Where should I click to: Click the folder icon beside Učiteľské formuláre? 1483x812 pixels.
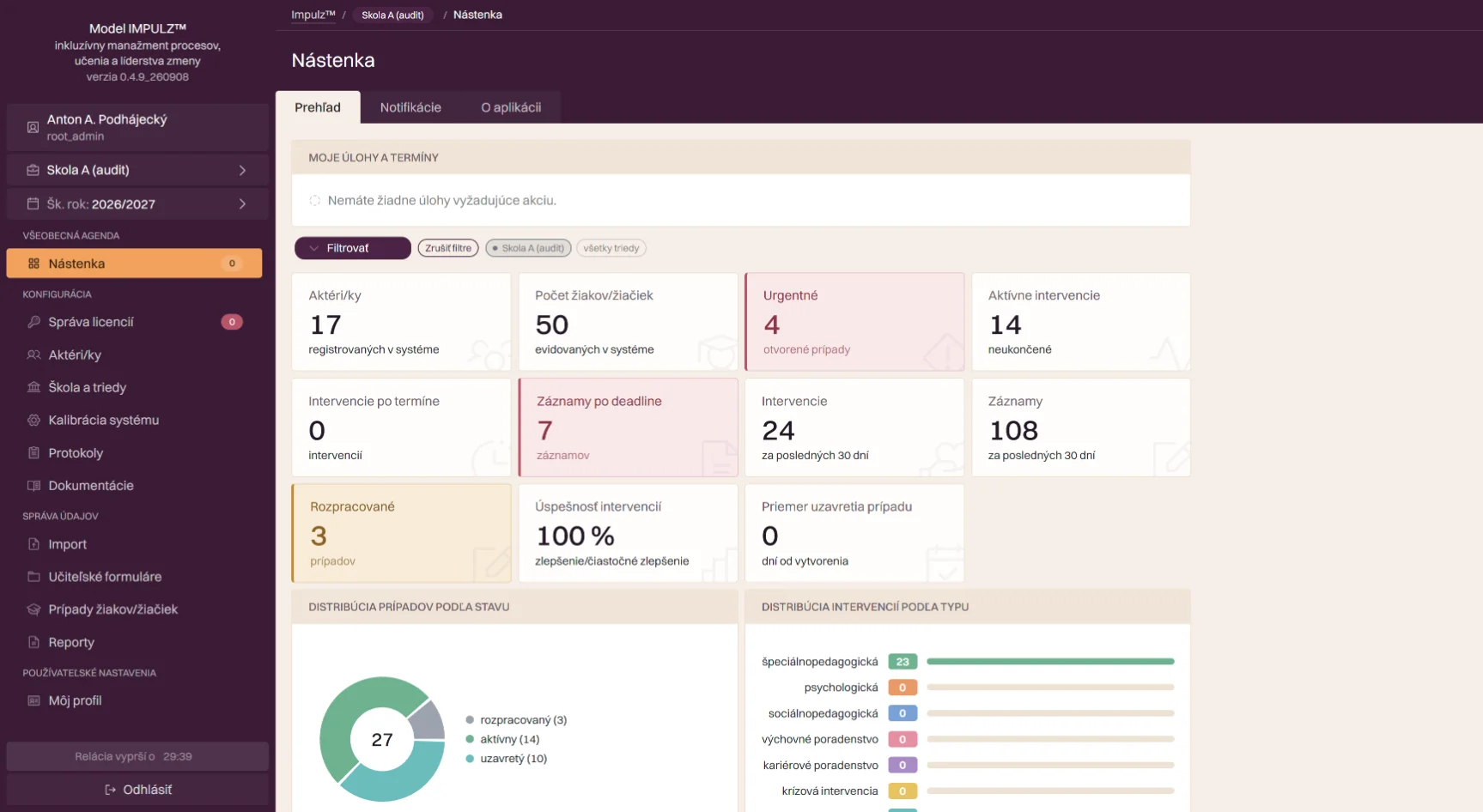click(33, 577)
